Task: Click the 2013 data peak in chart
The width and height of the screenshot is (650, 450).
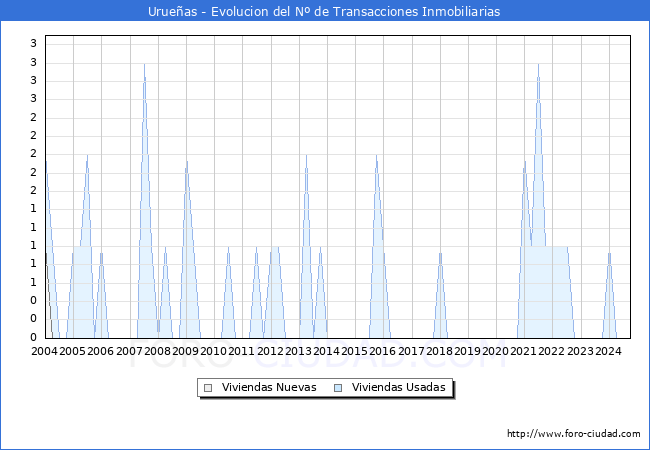Action: (306, 156)
